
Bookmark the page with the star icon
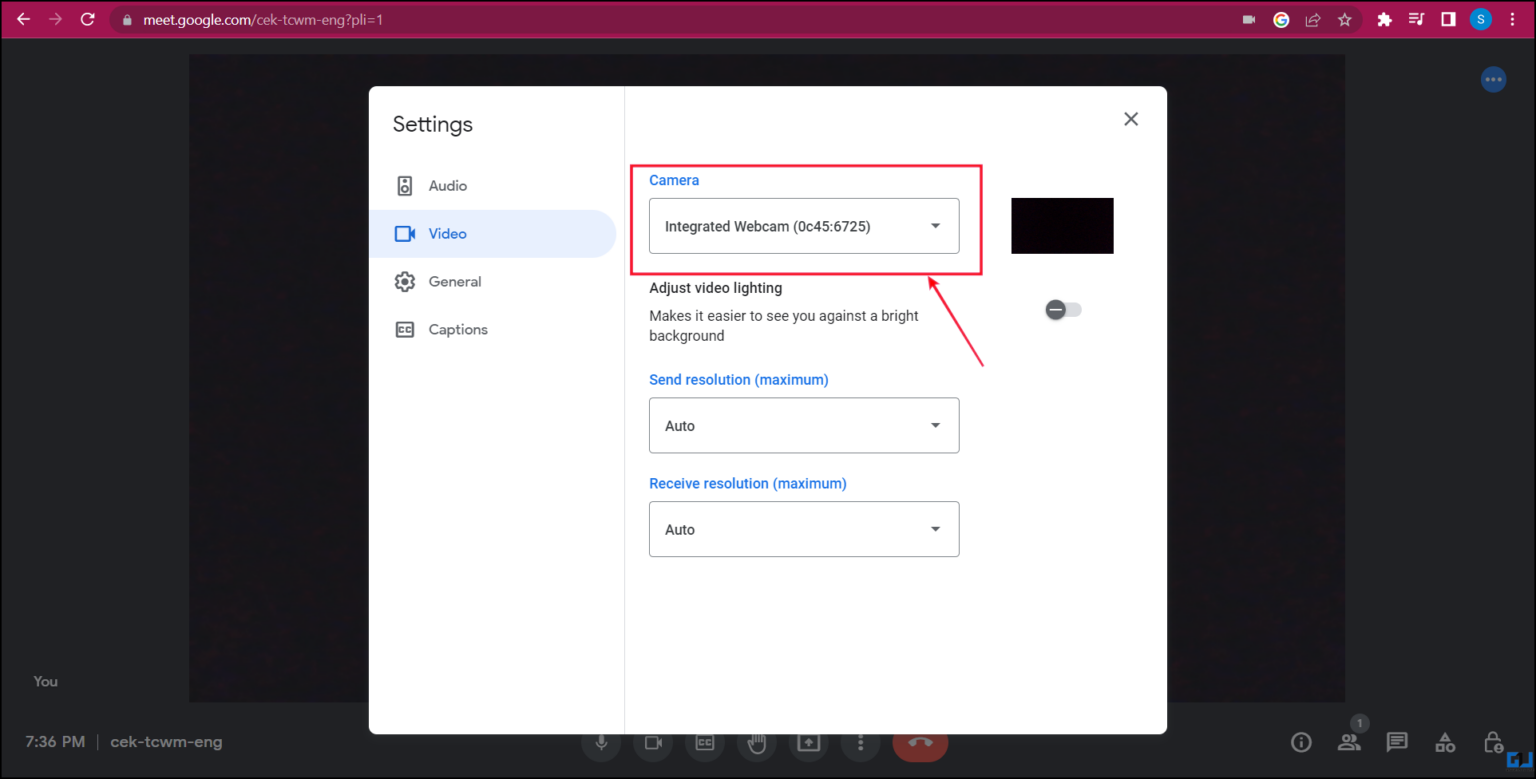1345,19
